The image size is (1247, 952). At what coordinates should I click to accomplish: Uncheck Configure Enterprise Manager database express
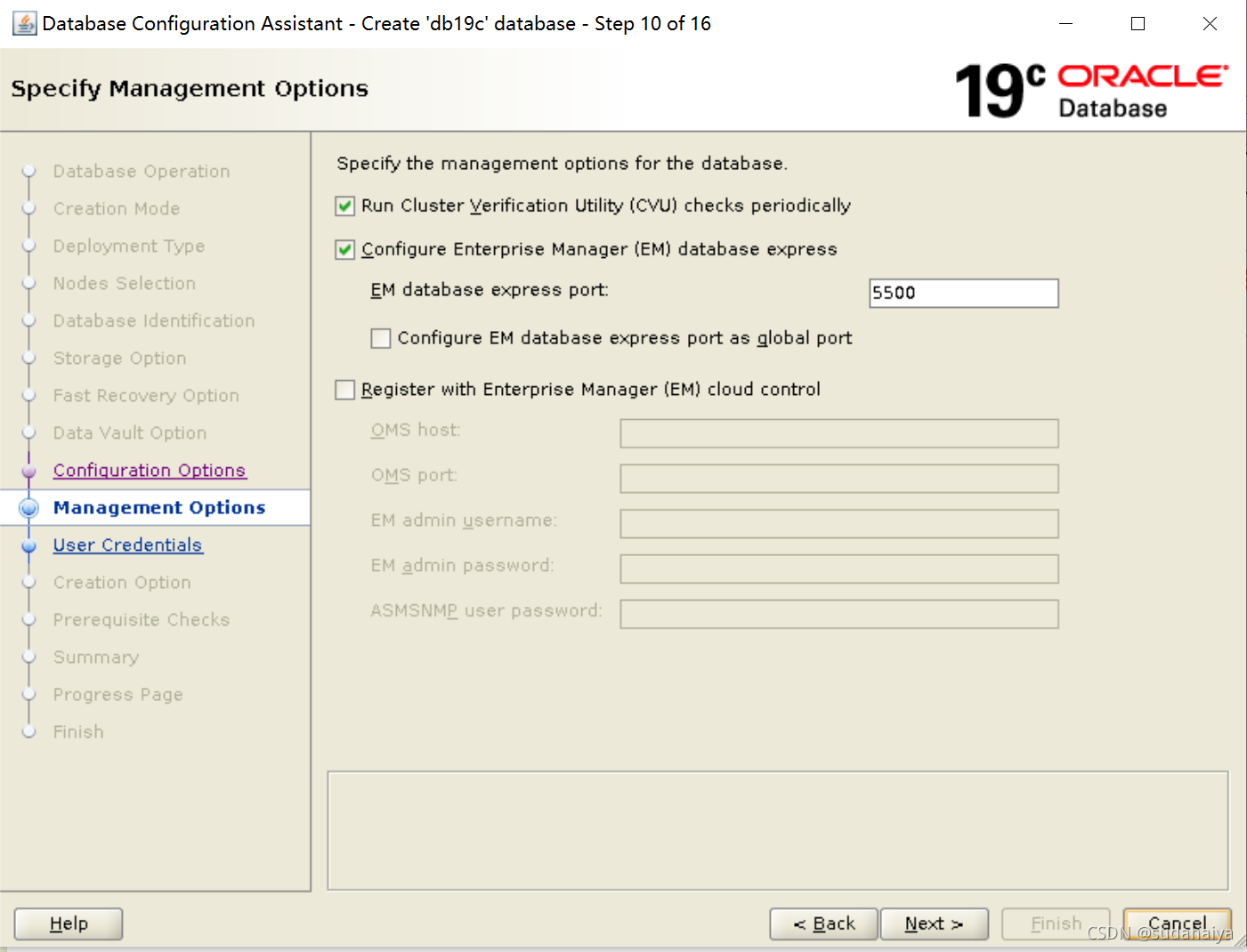click(x=345, y=250)
